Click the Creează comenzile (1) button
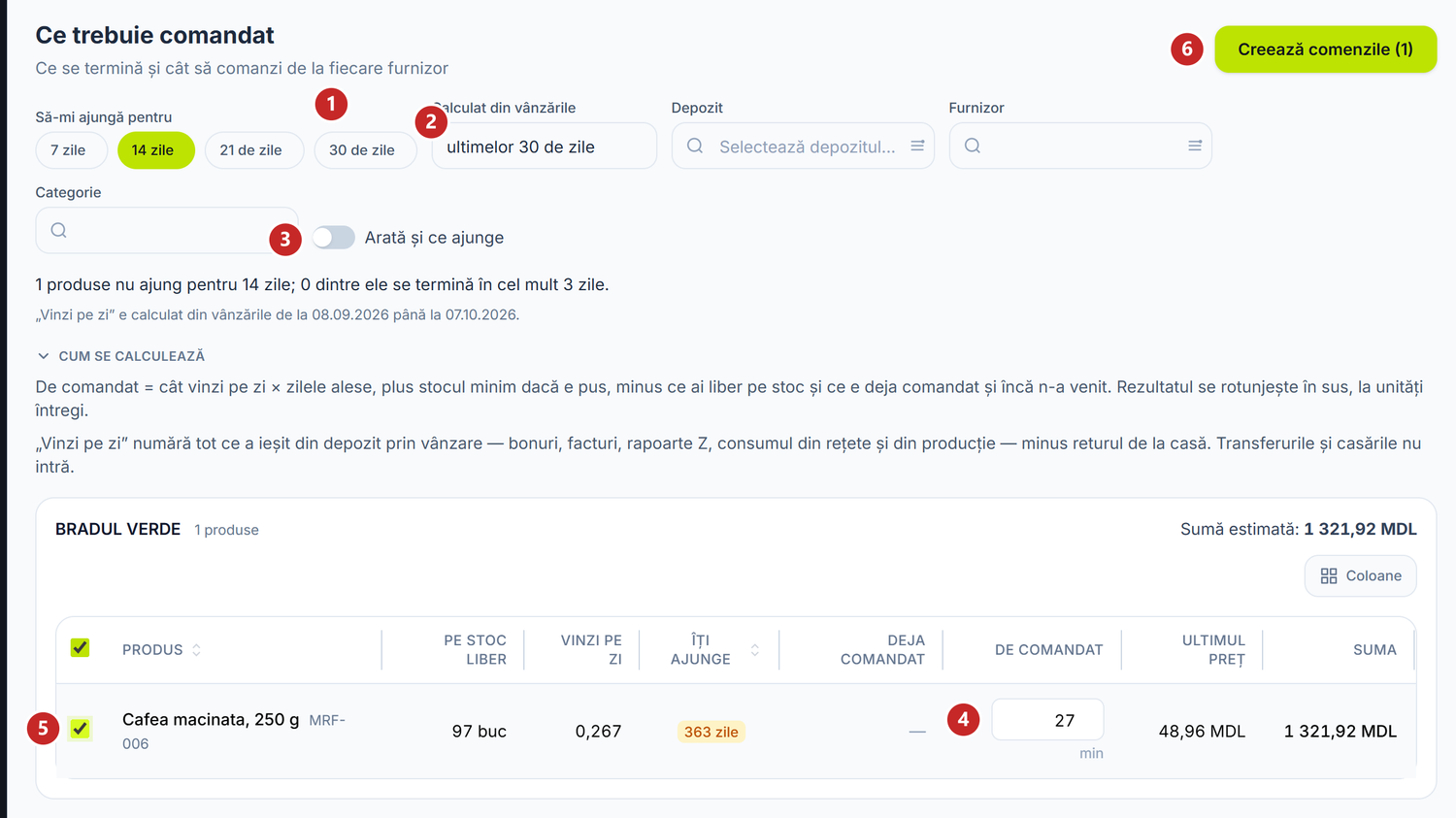Viewport: 1456px width, 818px height. click(1325, 49)
